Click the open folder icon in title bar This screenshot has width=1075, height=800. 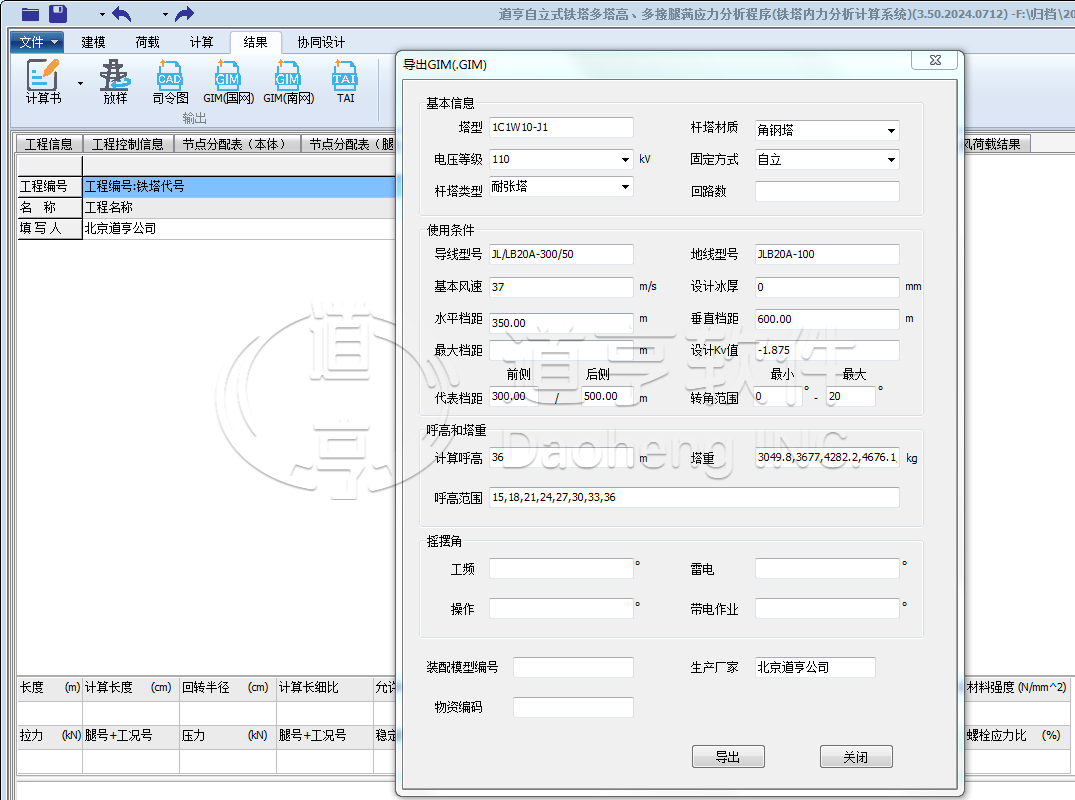pos(30,13)
